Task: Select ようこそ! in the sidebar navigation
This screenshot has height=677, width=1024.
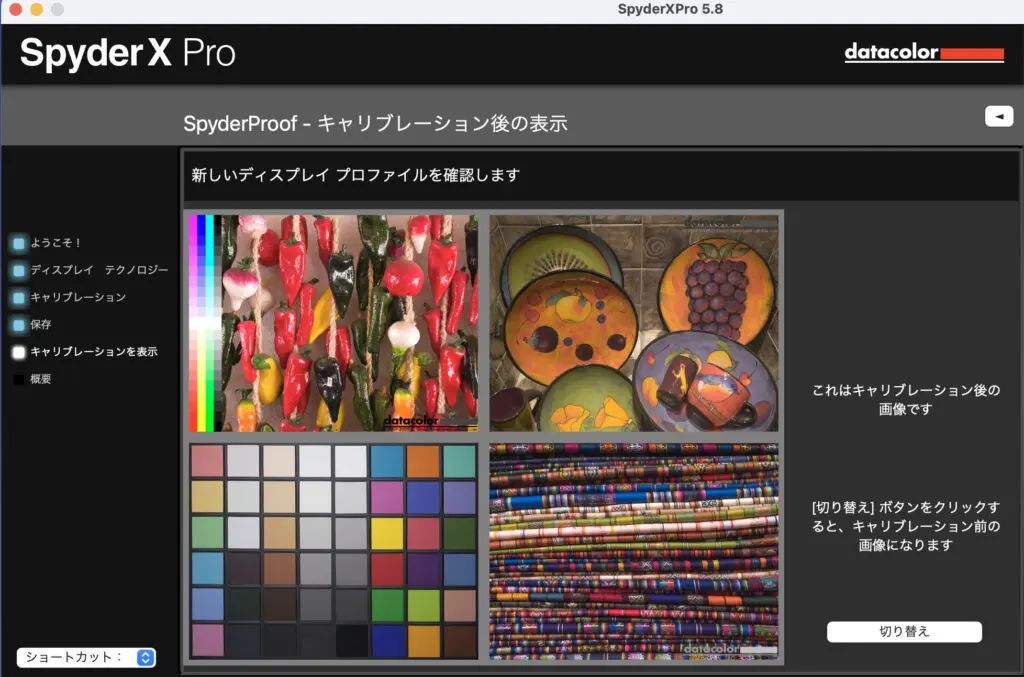Action: 58,241
